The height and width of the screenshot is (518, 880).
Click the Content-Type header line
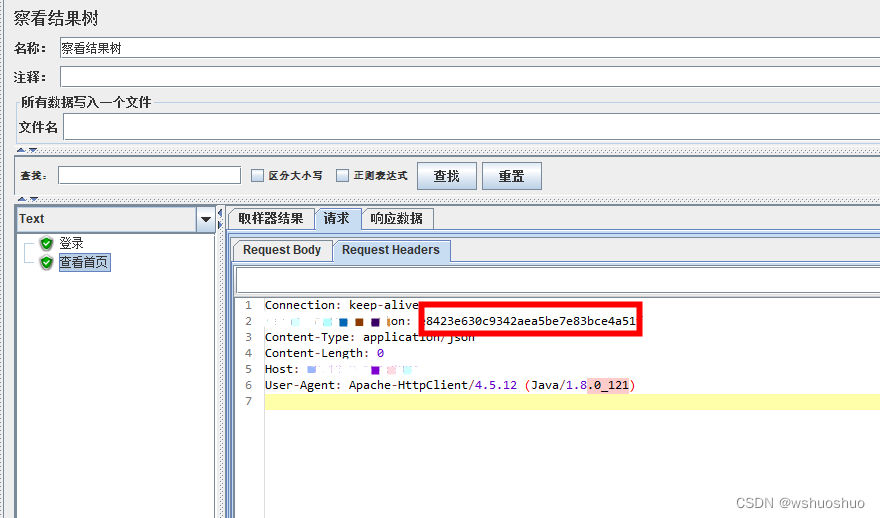pyautogui.click(x=369, y=337)
